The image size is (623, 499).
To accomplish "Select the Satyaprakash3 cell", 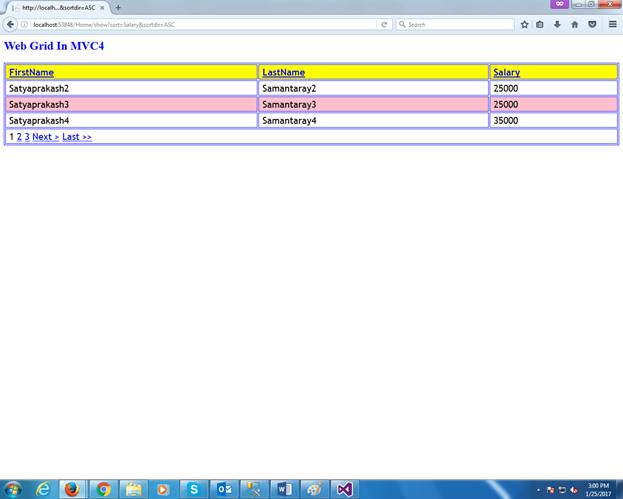I will point(132,104).
